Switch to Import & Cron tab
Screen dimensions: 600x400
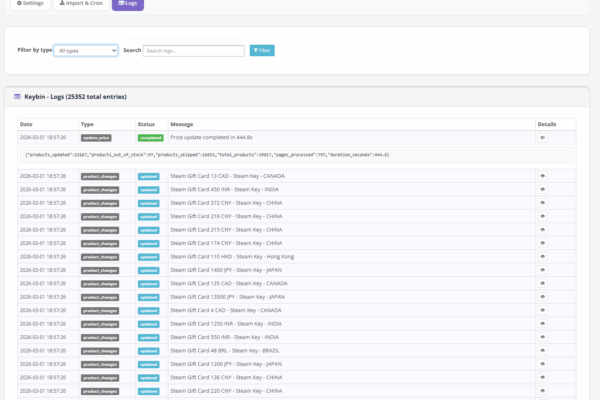(x=78, y=4)
